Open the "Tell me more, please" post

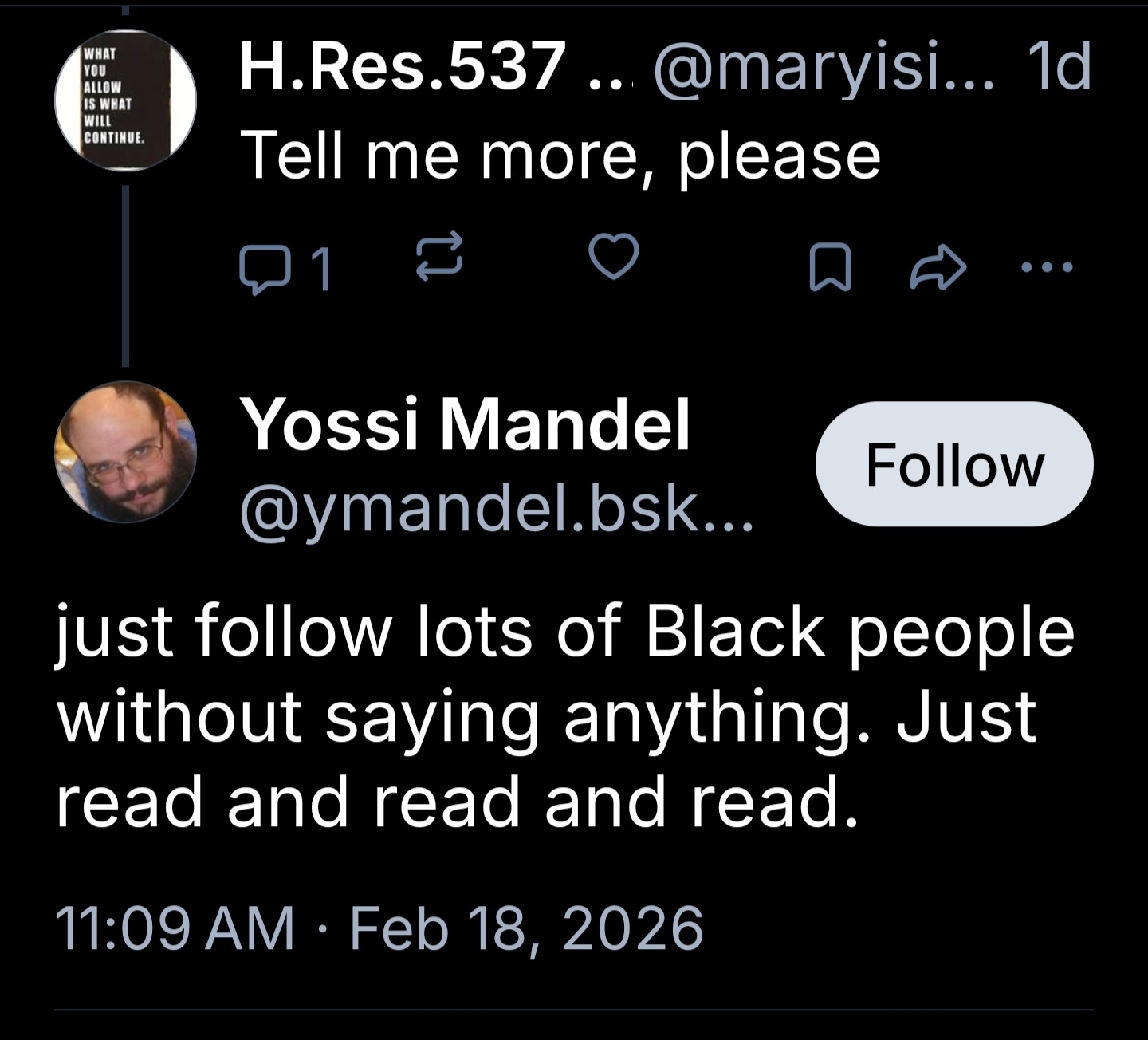[x=560, y=156]
